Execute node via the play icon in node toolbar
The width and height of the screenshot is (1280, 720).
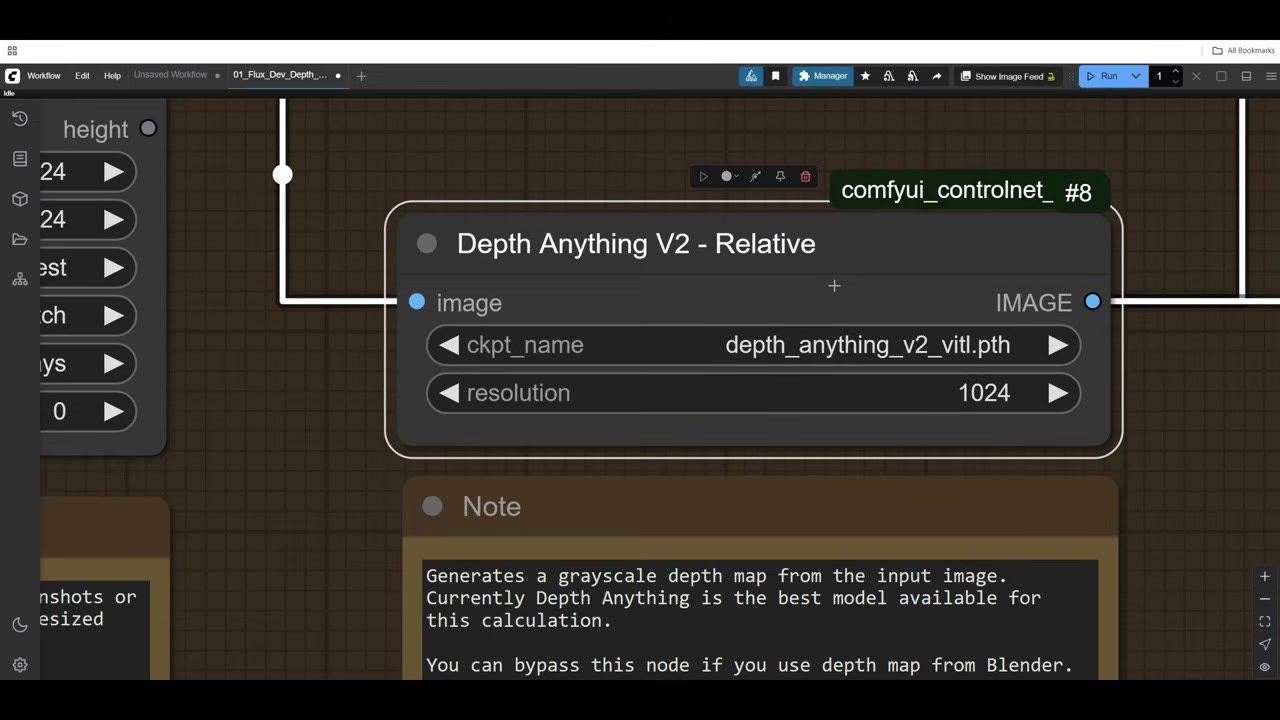703,177
